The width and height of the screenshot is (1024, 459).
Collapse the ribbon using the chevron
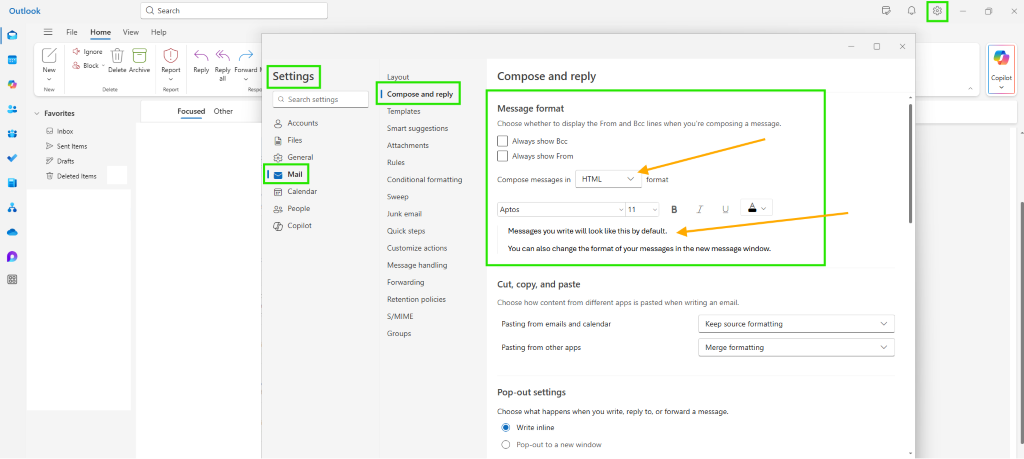969,88
